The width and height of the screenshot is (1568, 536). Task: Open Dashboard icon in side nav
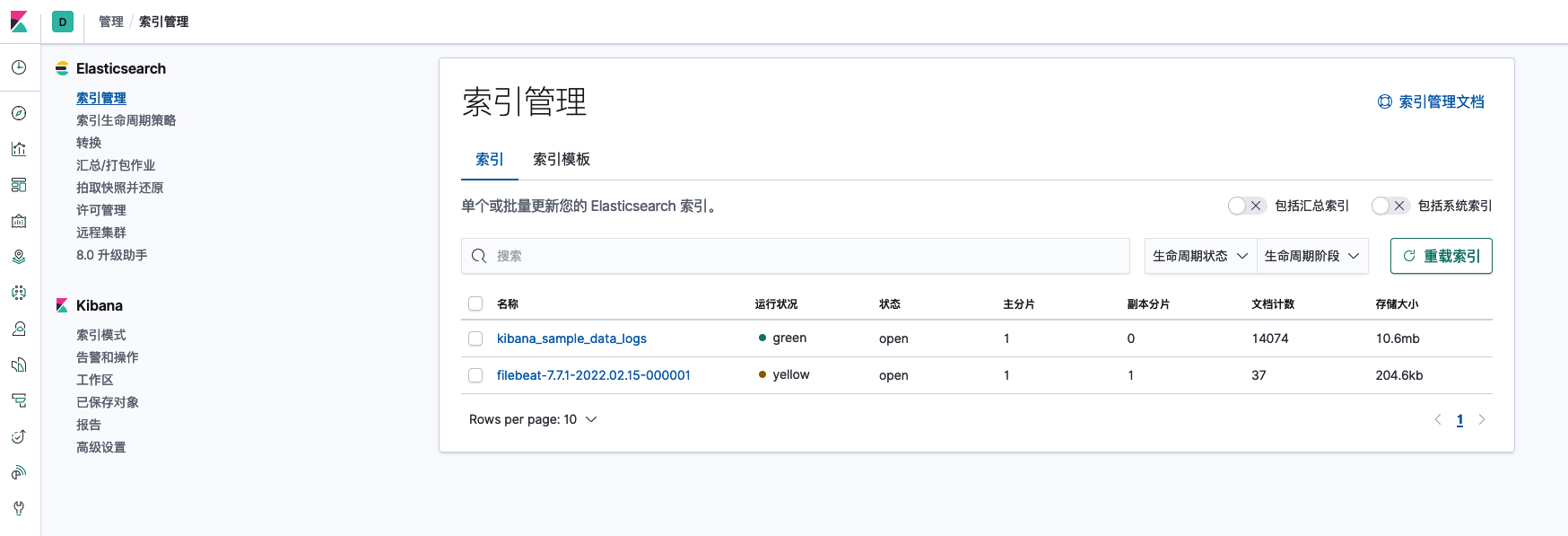point(19,185)
